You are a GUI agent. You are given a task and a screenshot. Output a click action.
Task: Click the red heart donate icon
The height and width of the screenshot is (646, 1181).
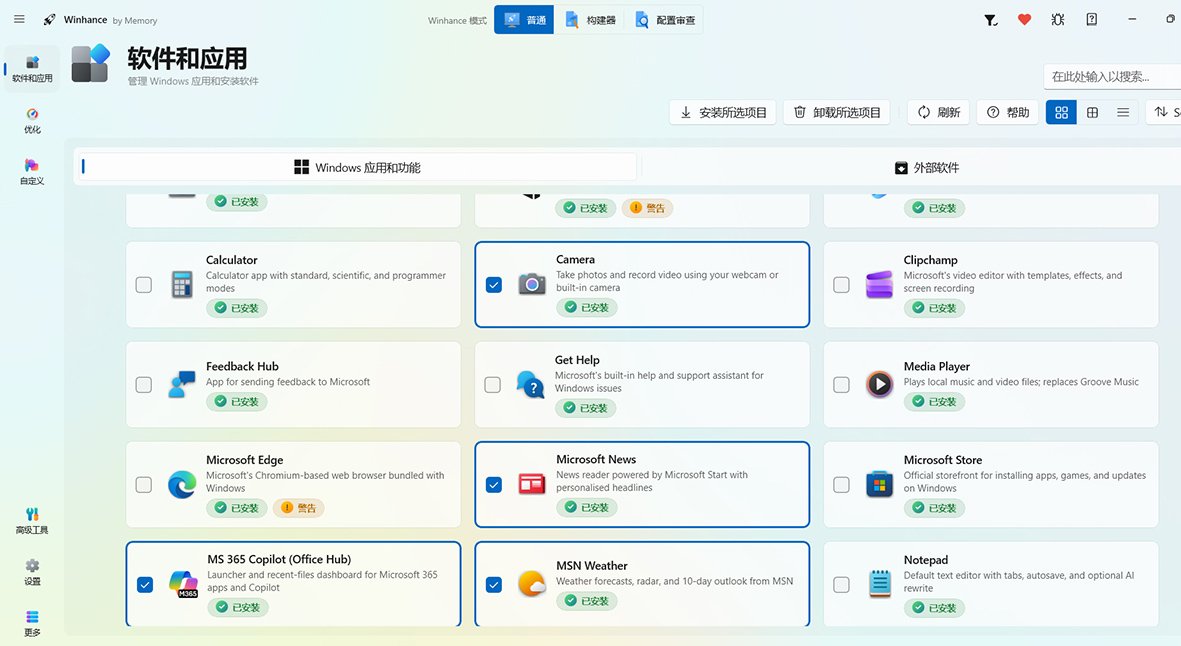coord(1024,20)
